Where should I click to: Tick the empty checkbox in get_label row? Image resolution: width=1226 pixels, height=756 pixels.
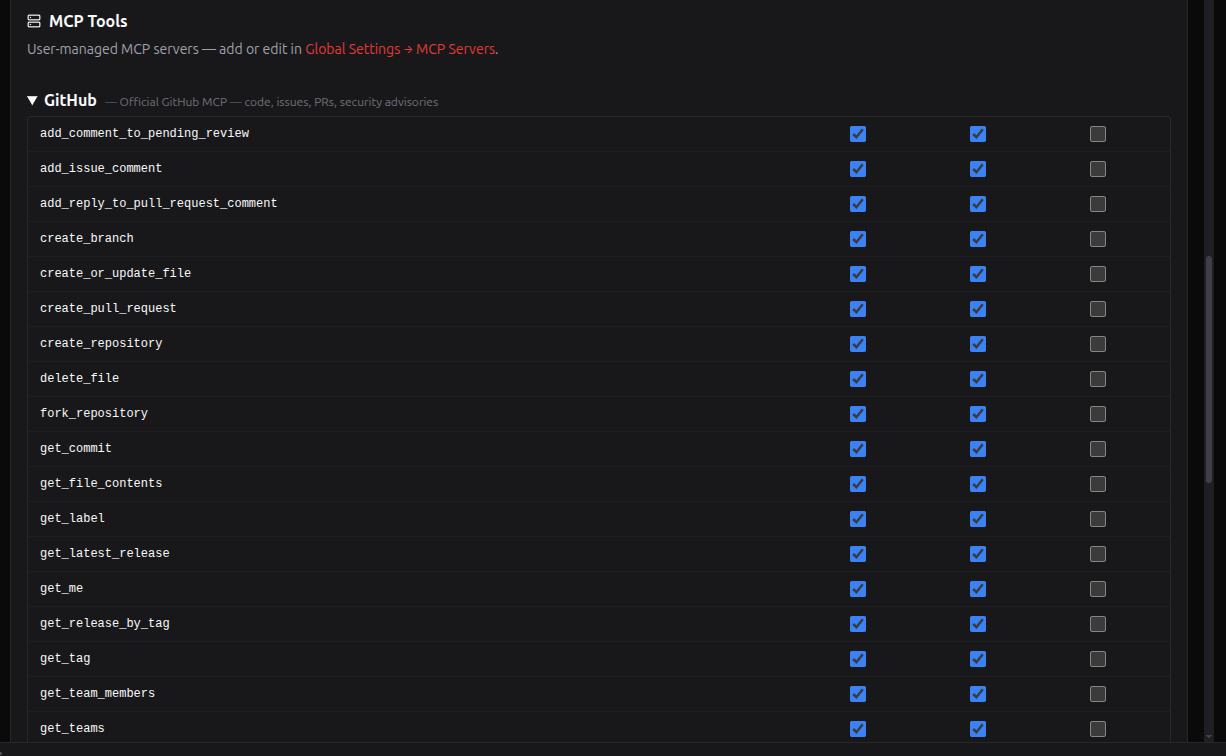click(1098, 519)
